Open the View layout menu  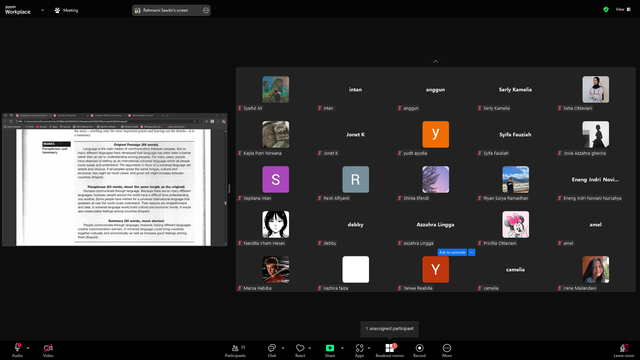[x=623, y=9]
